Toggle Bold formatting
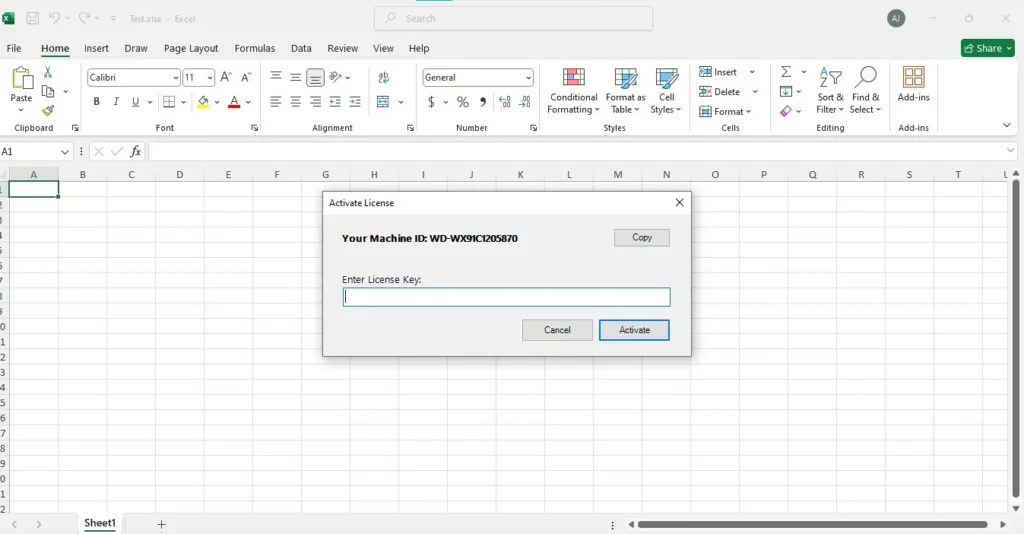The width and height of the screenshot is (1024, 534). tap(97, 102)
